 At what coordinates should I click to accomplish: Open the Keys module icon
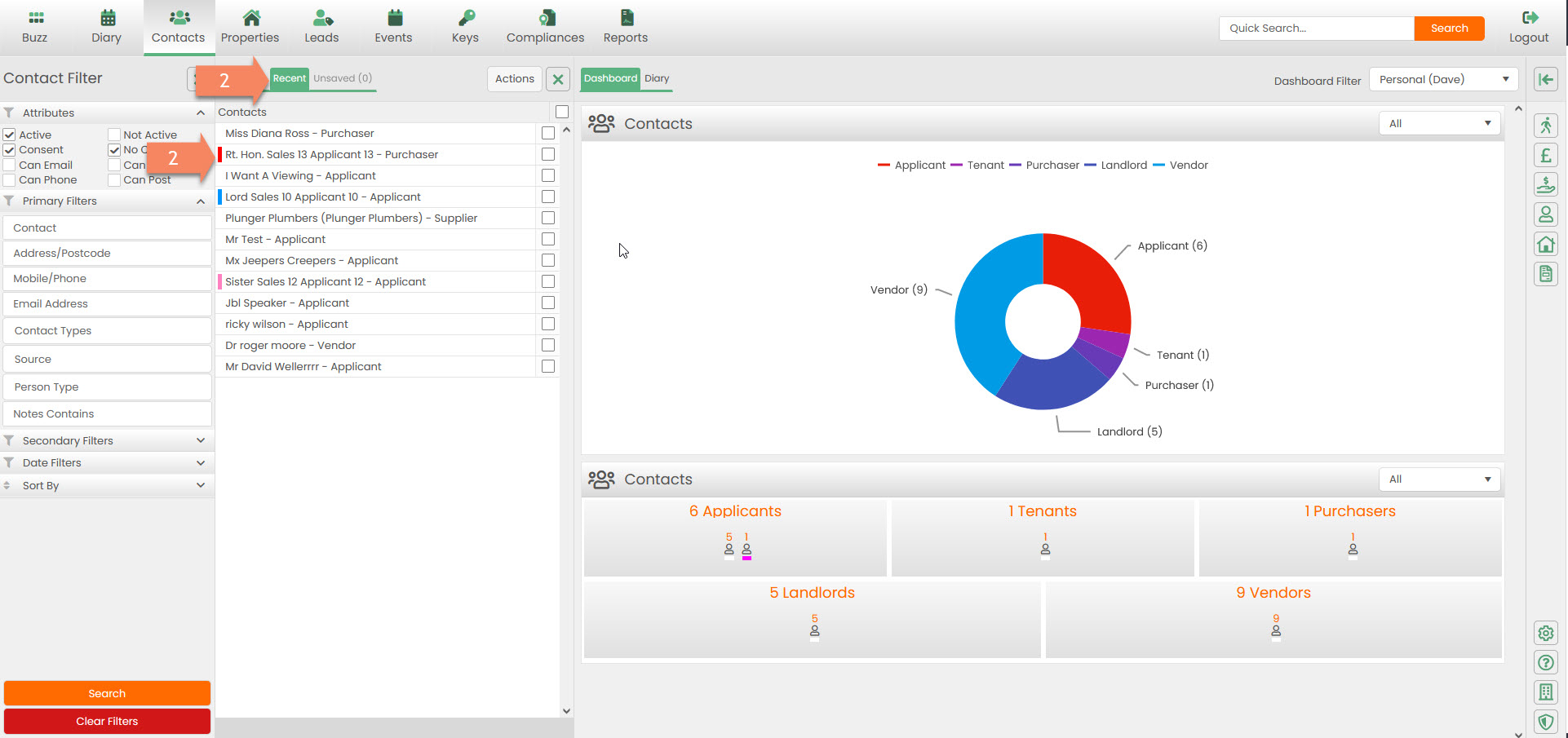point(465,18)
